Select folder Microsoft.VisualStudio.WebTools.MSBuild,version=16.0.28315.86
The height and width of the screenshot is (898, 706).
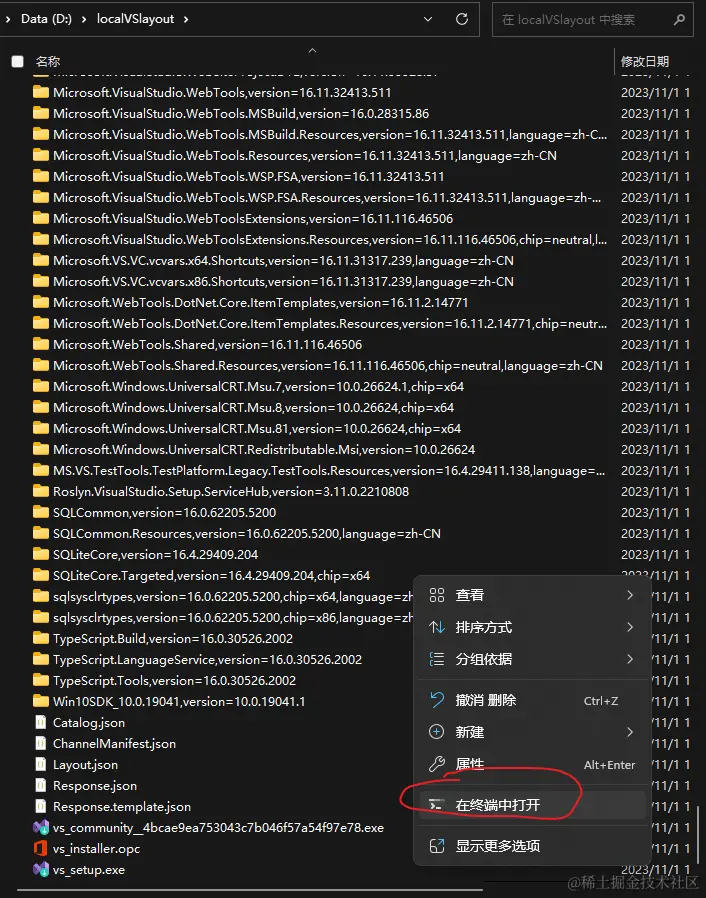[241, 113]
